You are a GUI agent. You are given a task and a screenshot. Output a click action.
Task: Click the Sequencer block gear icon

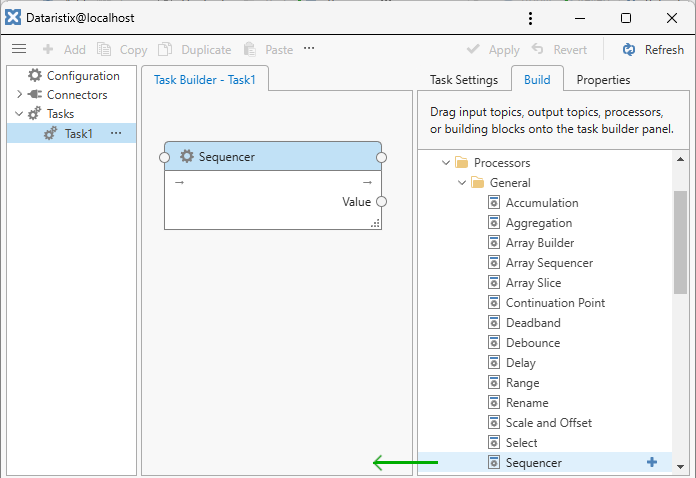186,156
